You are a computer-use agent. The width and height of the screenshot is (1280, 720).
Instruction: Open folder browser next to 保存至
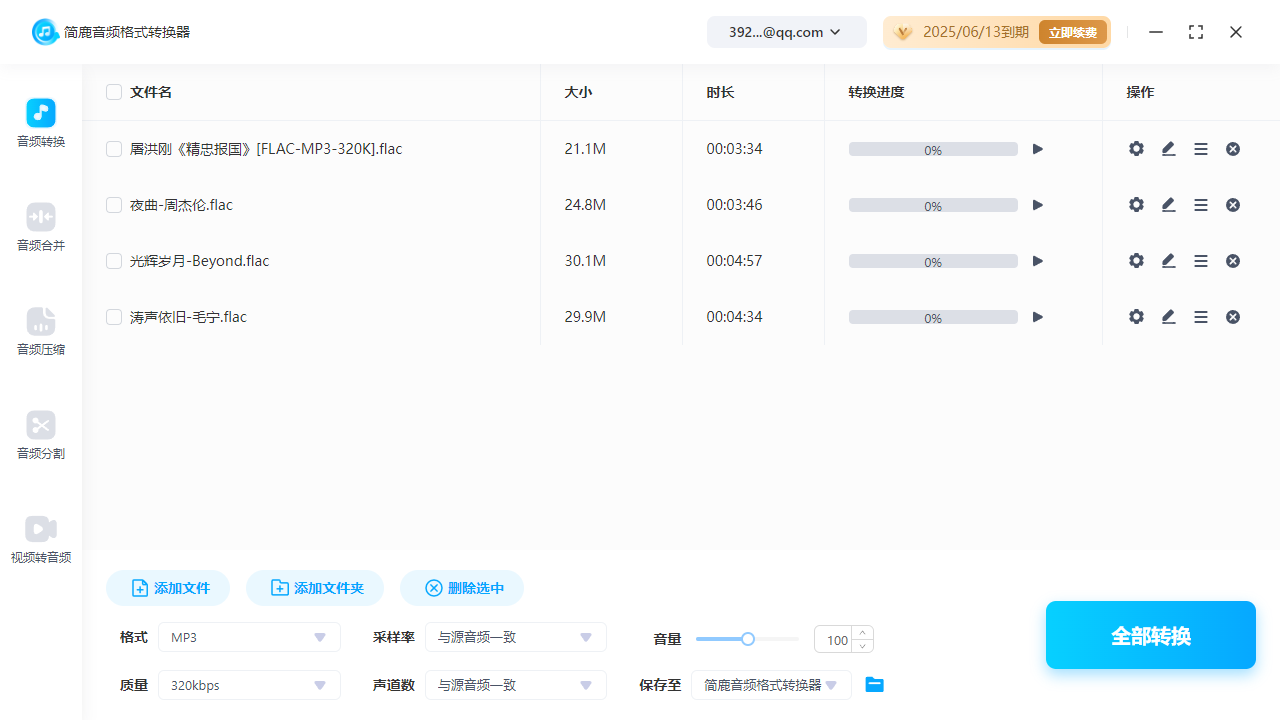point(874,684)
